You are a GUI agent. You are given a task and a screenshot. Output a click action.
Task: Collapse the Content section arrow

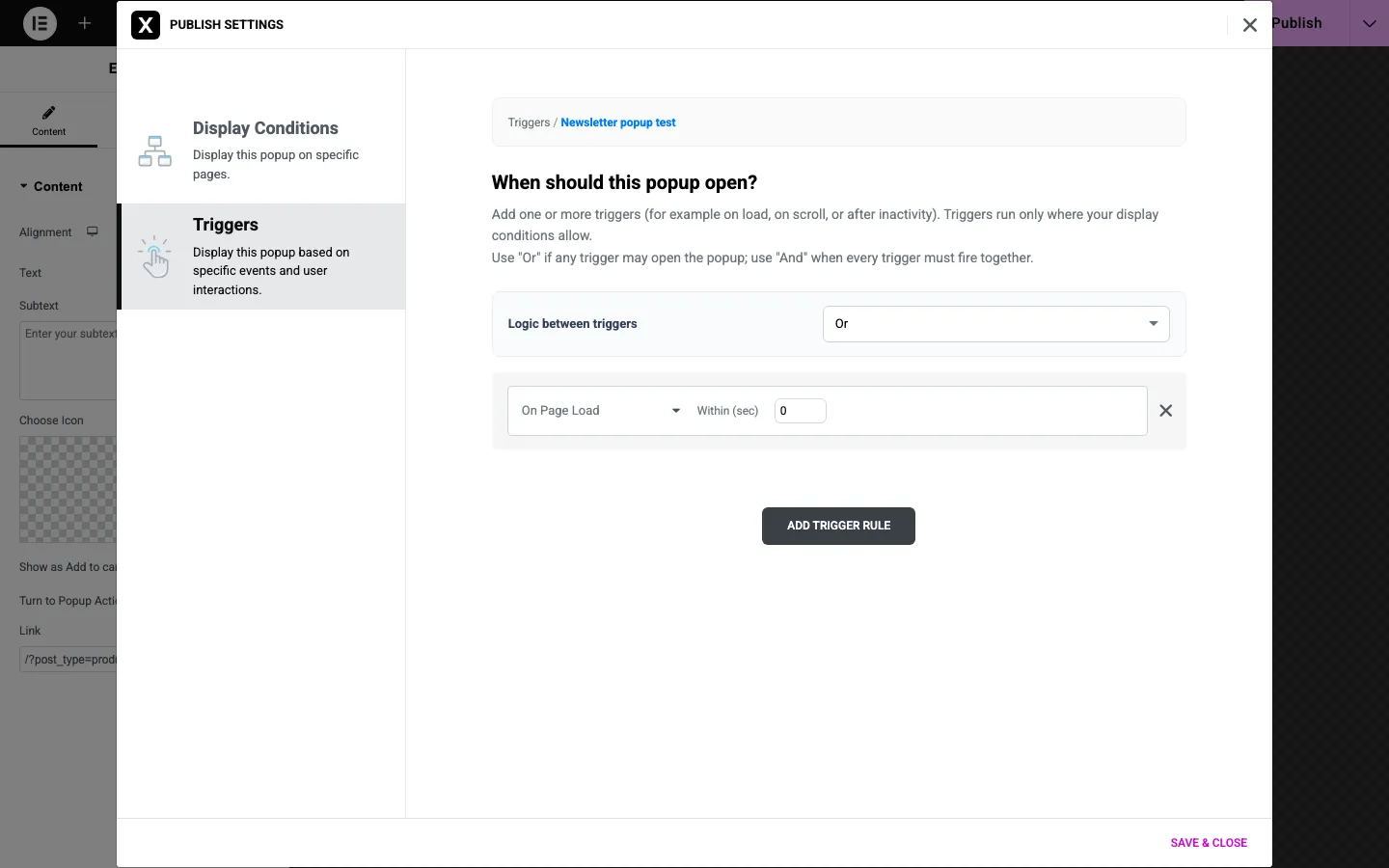tap(24, 186)
